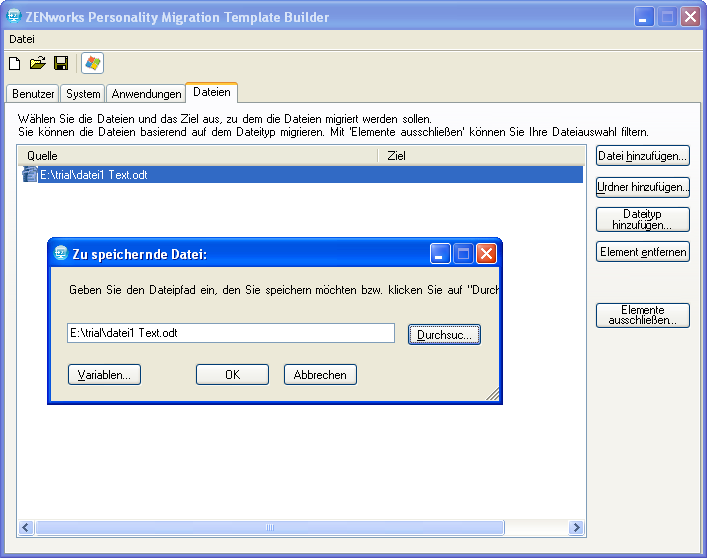This screenshot has height=558, width=707.
Task: Click the 'Elemente ausschließen...' button
Action: click(x=643, y=315)
